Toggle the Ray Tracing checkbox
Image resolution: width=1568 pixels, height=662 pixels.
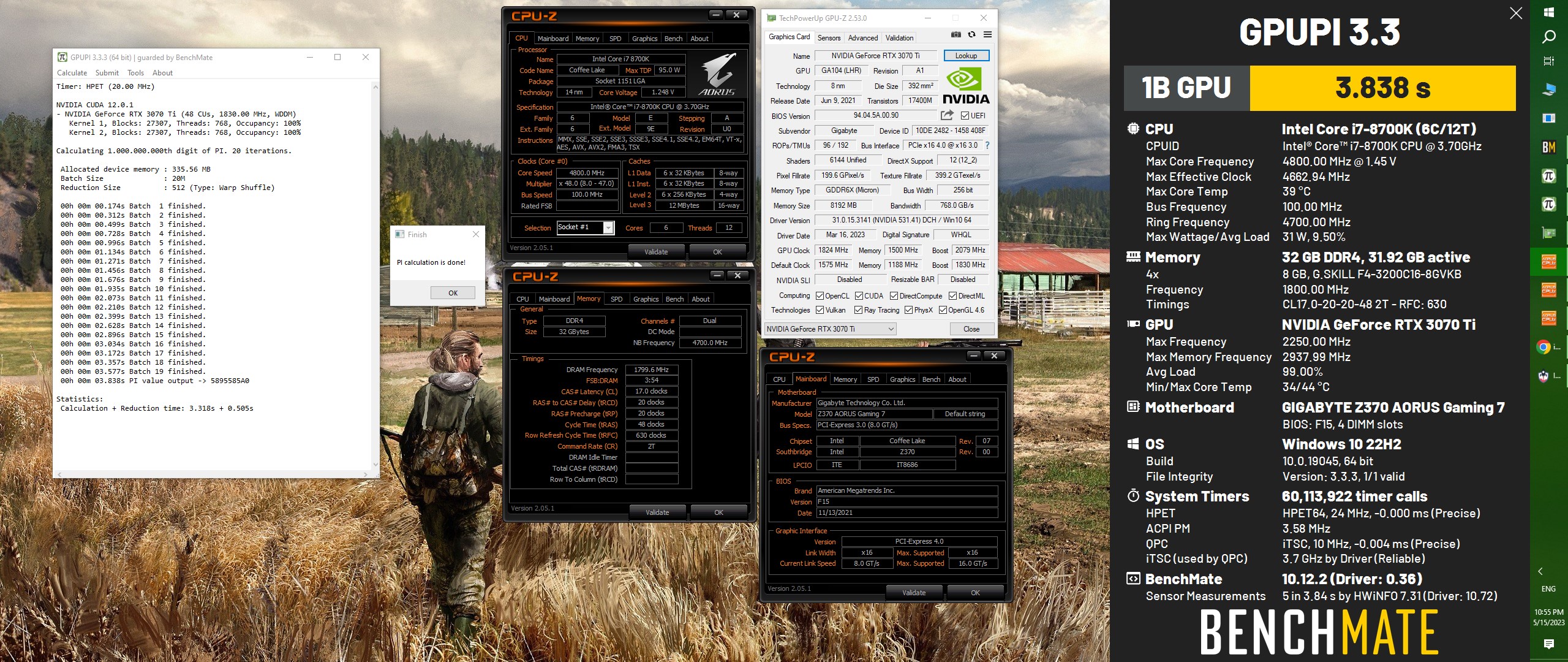[858, 310]
